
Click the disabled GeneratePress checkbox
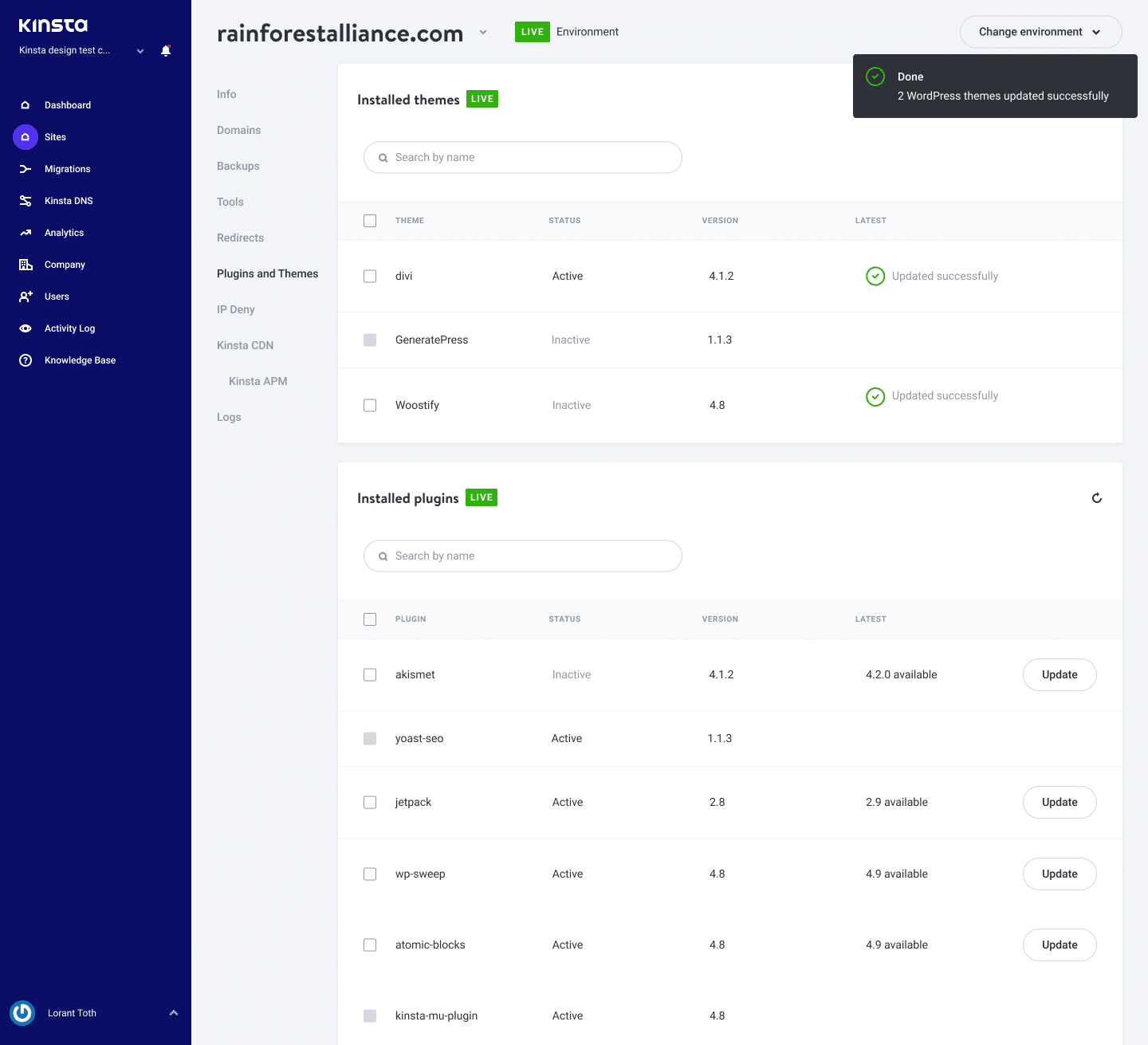(x=370, y=340)
